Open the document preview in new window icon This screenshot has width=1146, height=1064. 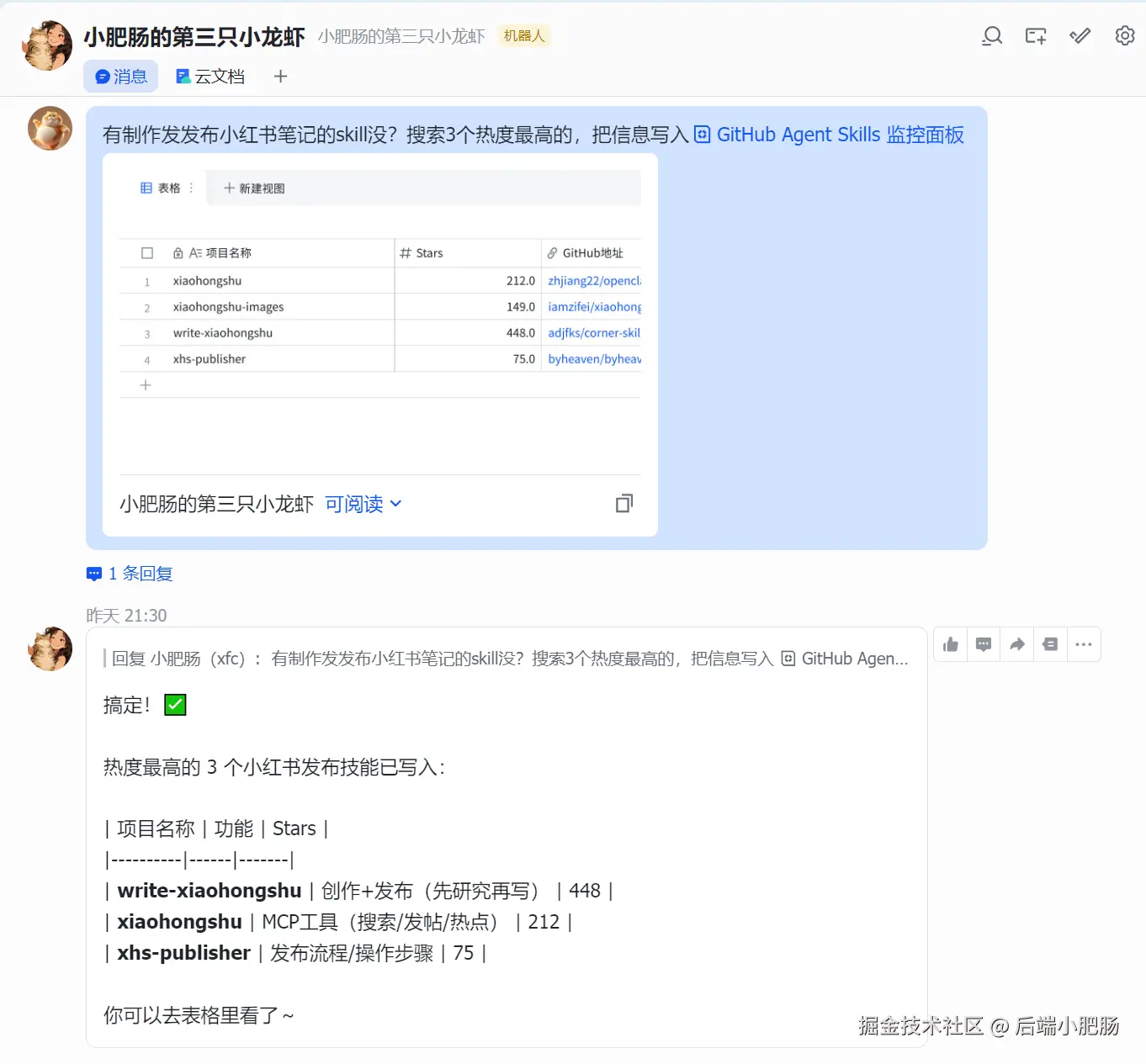tap(624, 503)
